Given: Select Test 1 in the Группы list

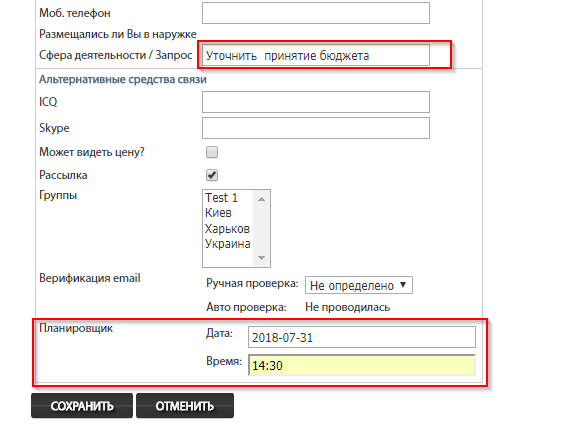Looking at the screenshot, I should click(x=221, y=198).
